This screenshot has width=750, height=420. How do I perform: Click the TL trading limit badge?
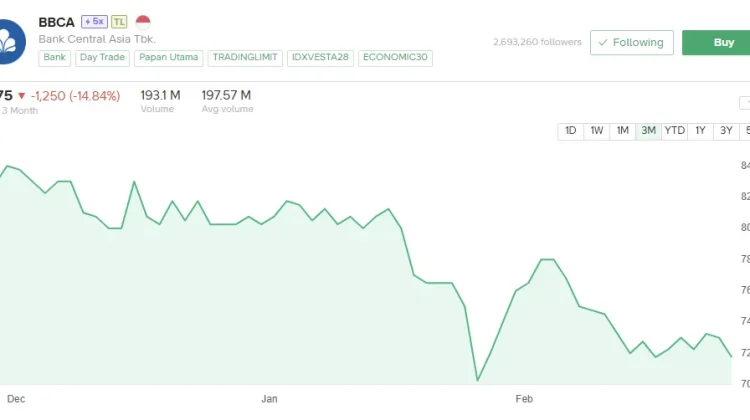pyautogui.click(x=119, y=21)
